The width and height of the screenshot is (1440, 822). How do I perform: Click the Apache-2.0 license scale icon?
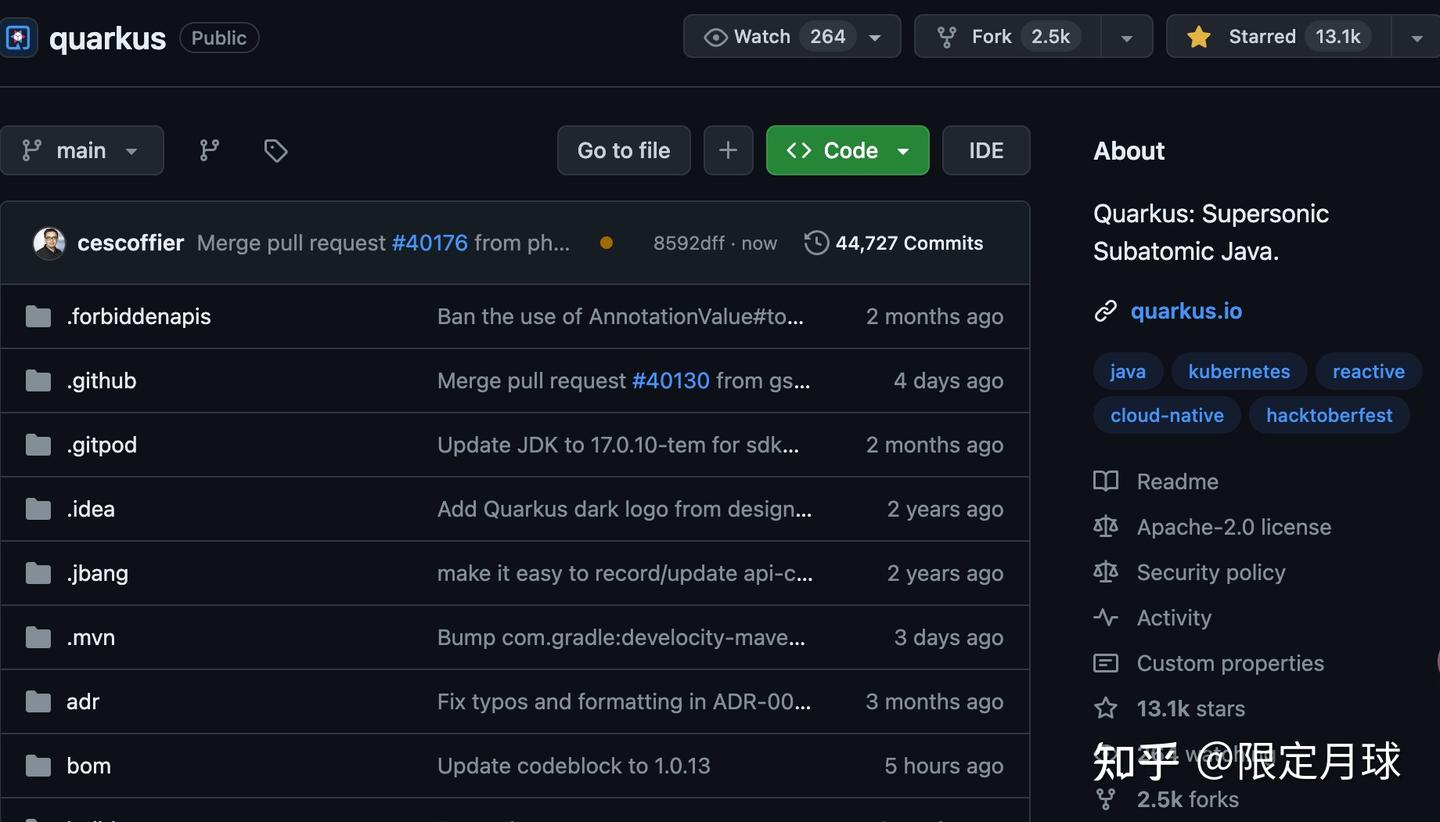1105,527
